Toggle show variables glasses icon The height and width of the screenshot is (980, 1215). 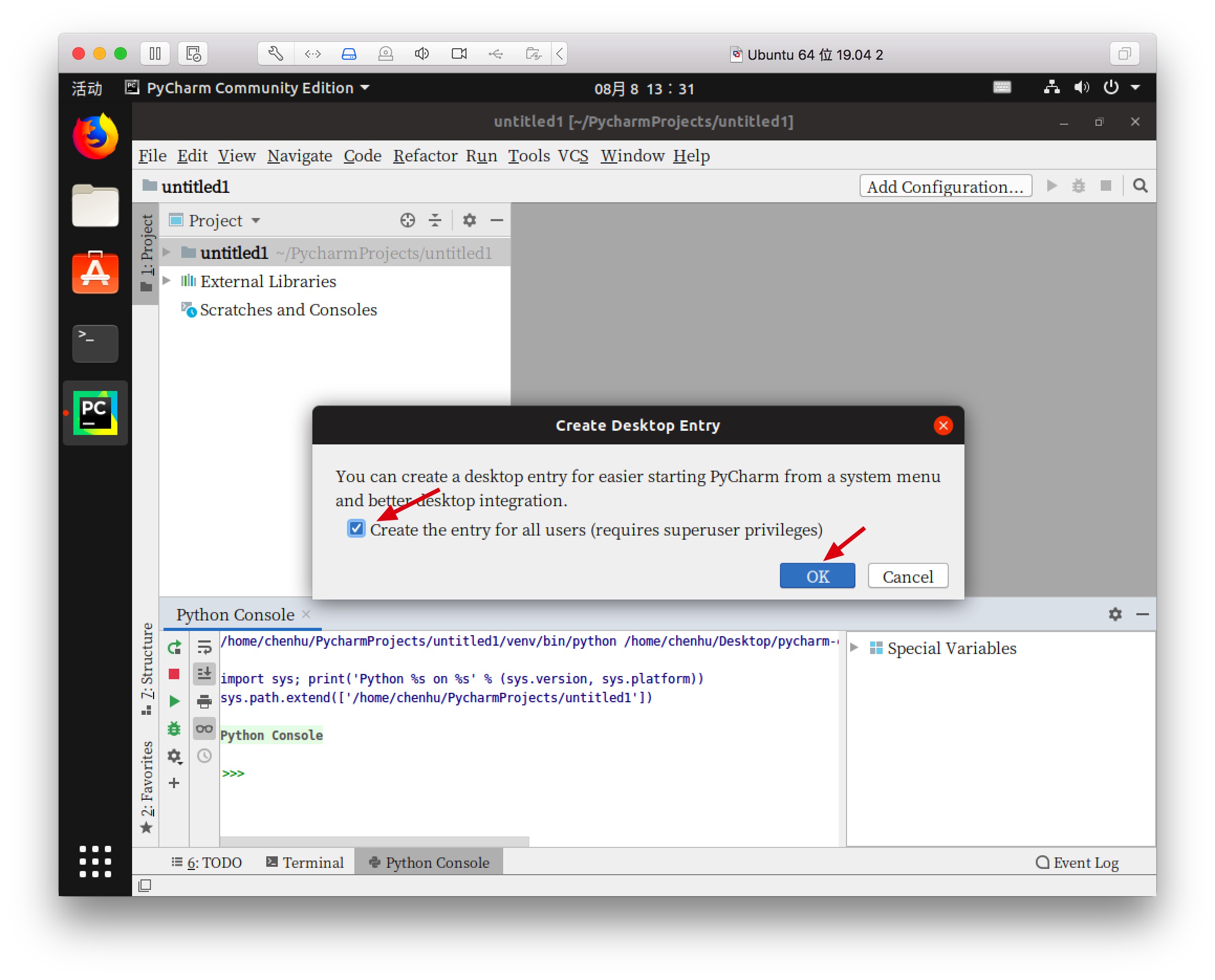[204, 728]
